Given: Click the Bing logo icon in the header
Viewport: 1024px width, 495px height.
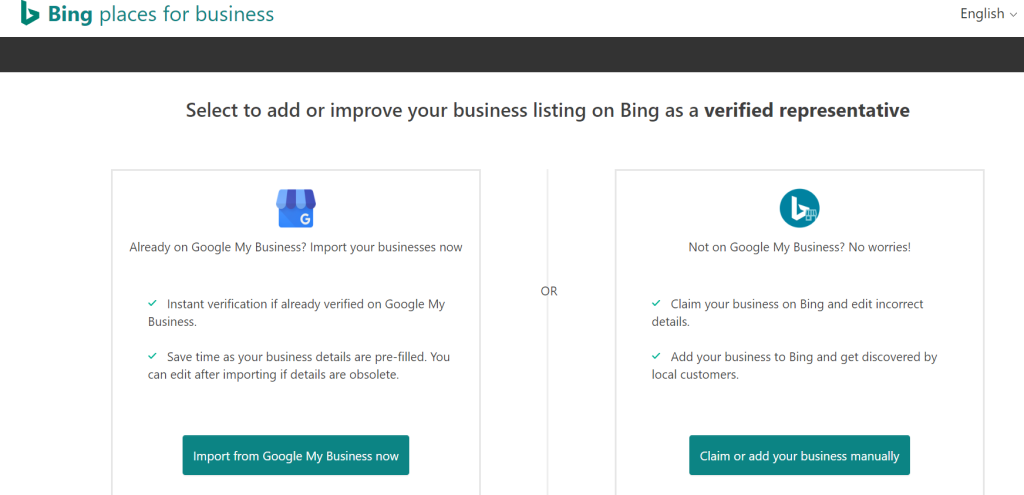Looking at the screenshot, I should pos(29,13).
